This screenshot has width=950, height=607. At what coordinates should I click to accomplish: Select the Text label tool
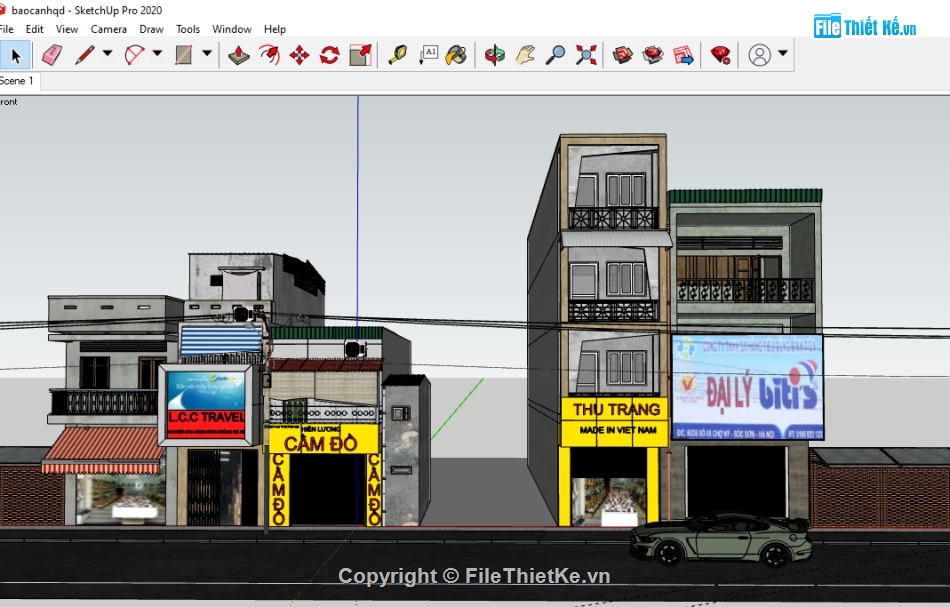[x=428, y=55]
